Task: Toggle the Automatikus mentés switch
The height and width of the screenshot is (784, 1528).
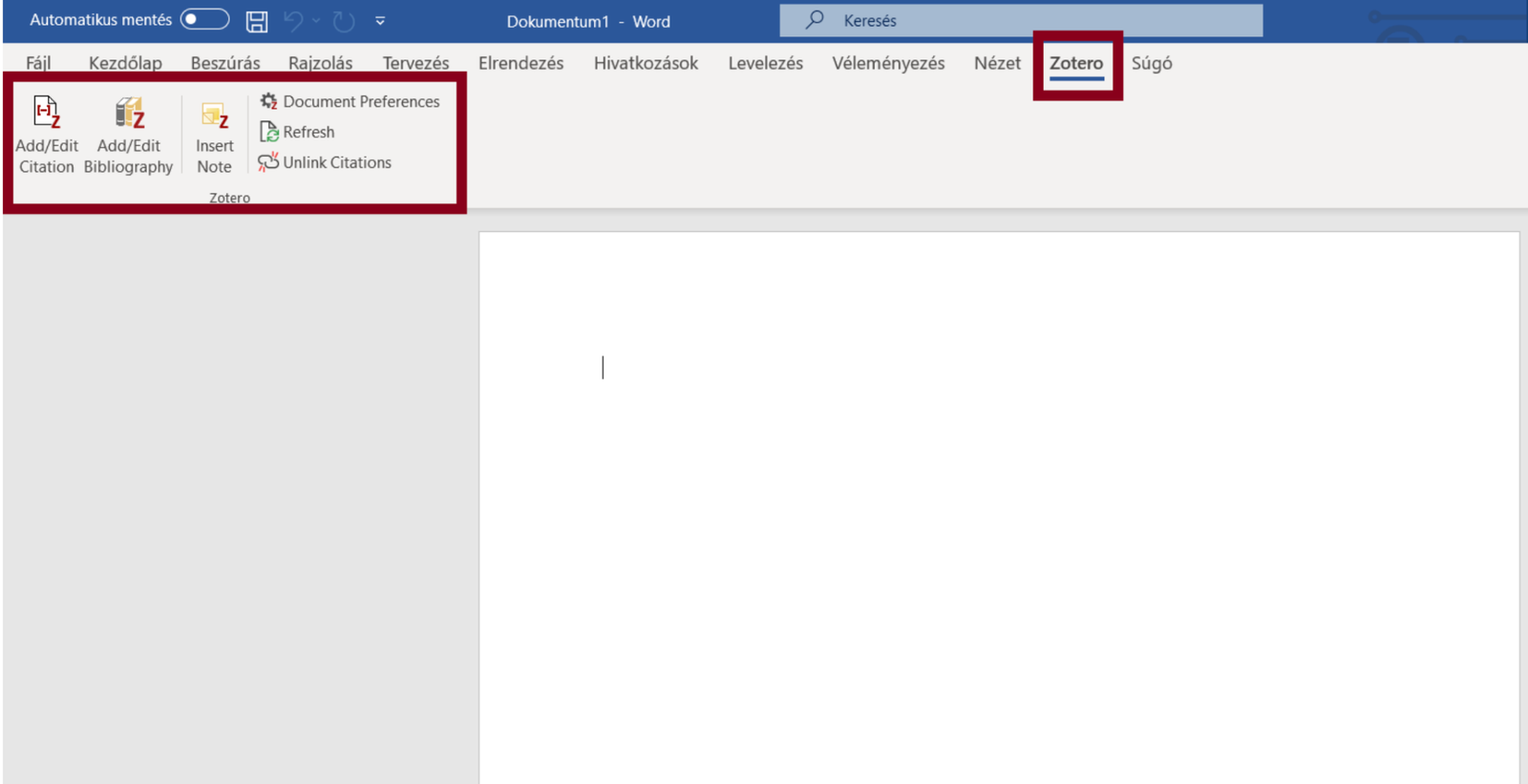Action: point(204,19)
